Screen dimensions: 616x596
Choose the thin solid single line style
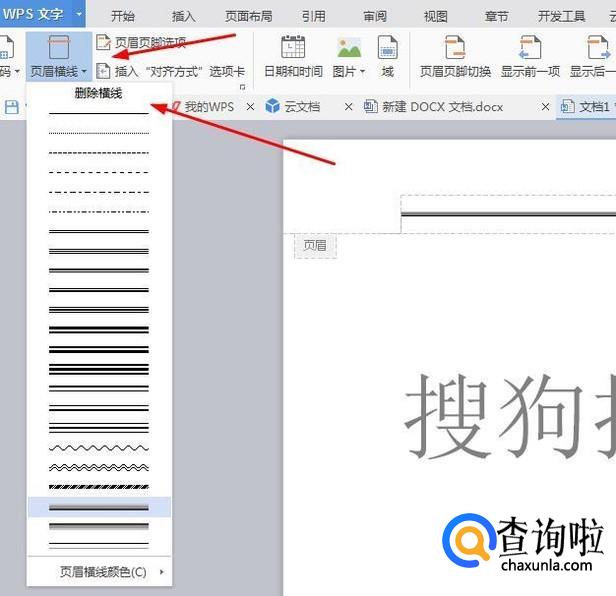pyautogui.click(x=99, y=114)
